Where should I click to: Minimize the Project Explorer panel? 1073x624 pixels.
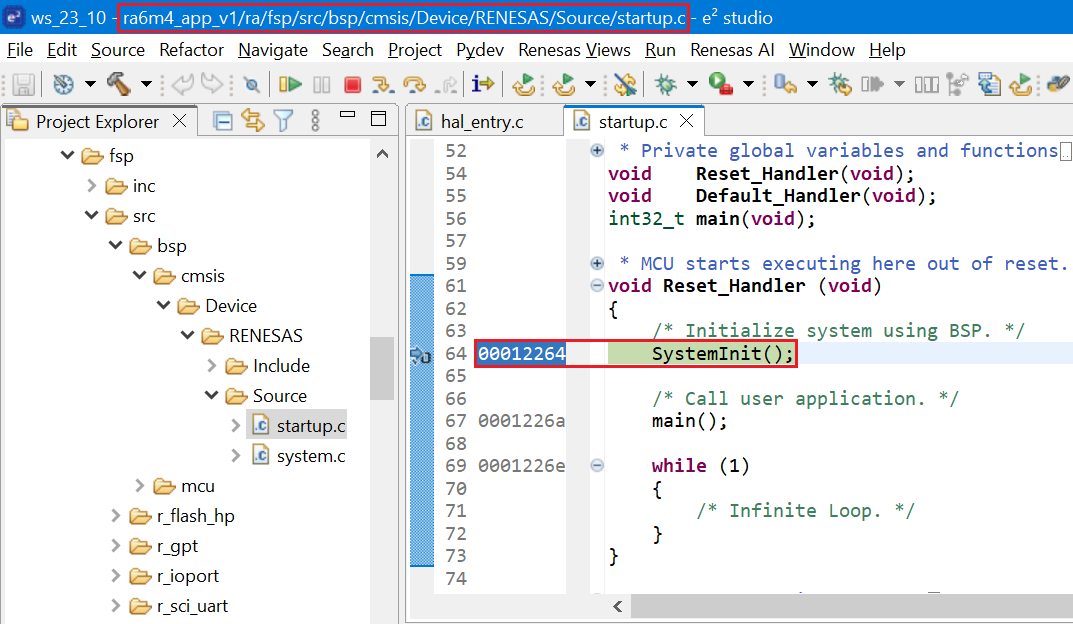pos(348,115)
